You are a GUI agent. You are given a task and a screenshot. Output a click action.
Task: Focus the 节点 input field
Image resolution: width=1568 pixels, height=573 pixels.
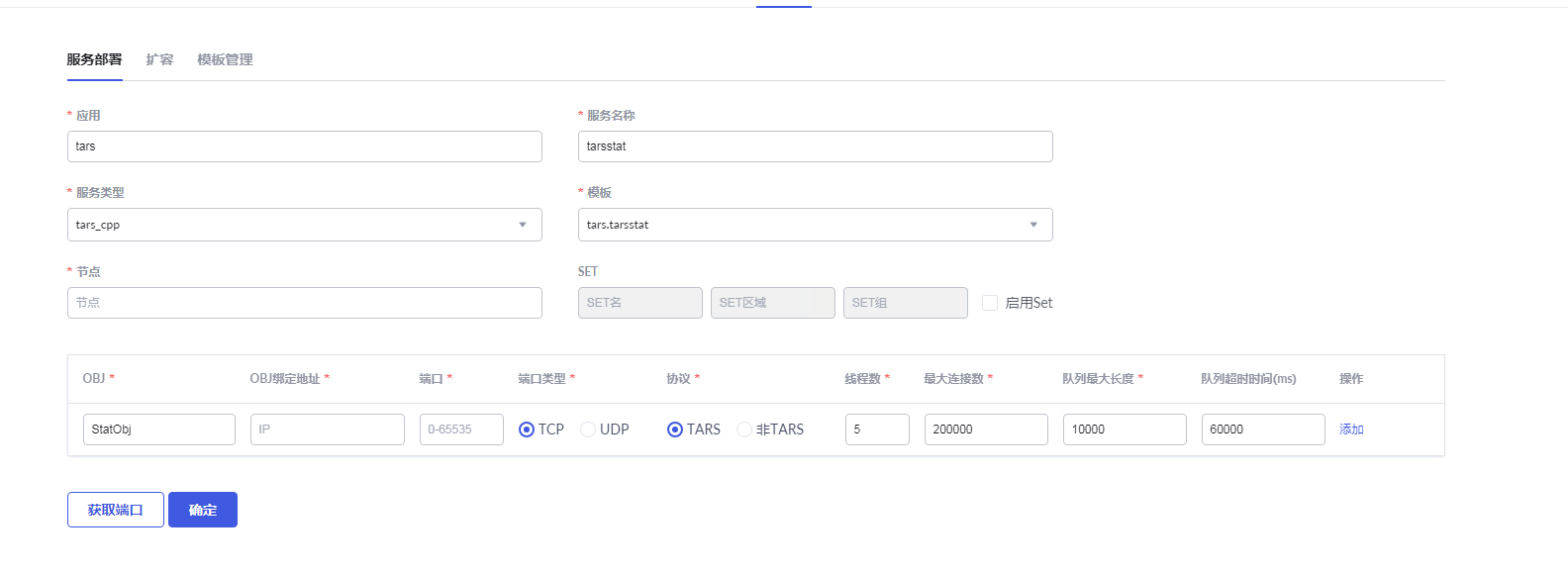pyautogui.click(x=305, y=303)
